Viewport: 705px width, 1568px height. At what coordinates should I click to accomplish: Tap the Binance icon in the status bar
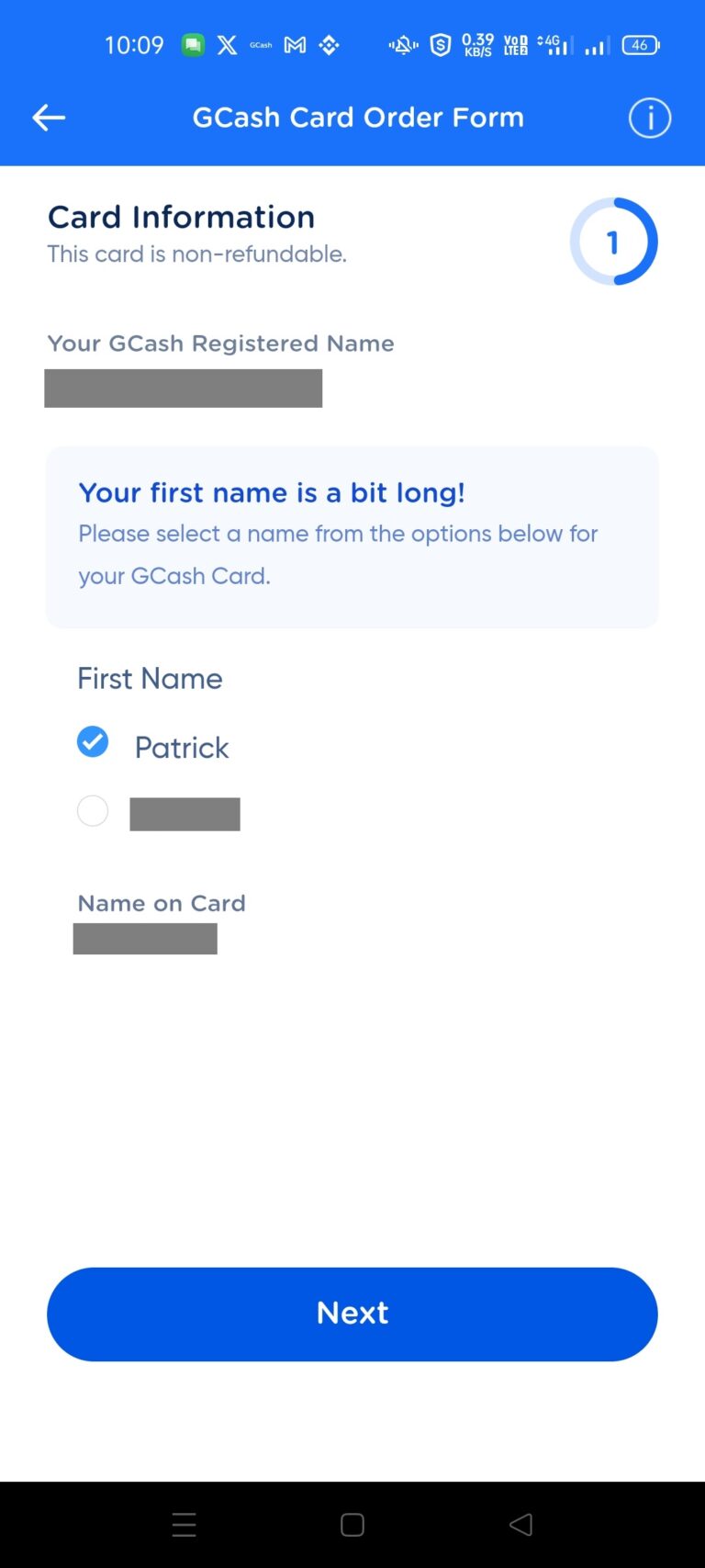(x=328, y=44)
